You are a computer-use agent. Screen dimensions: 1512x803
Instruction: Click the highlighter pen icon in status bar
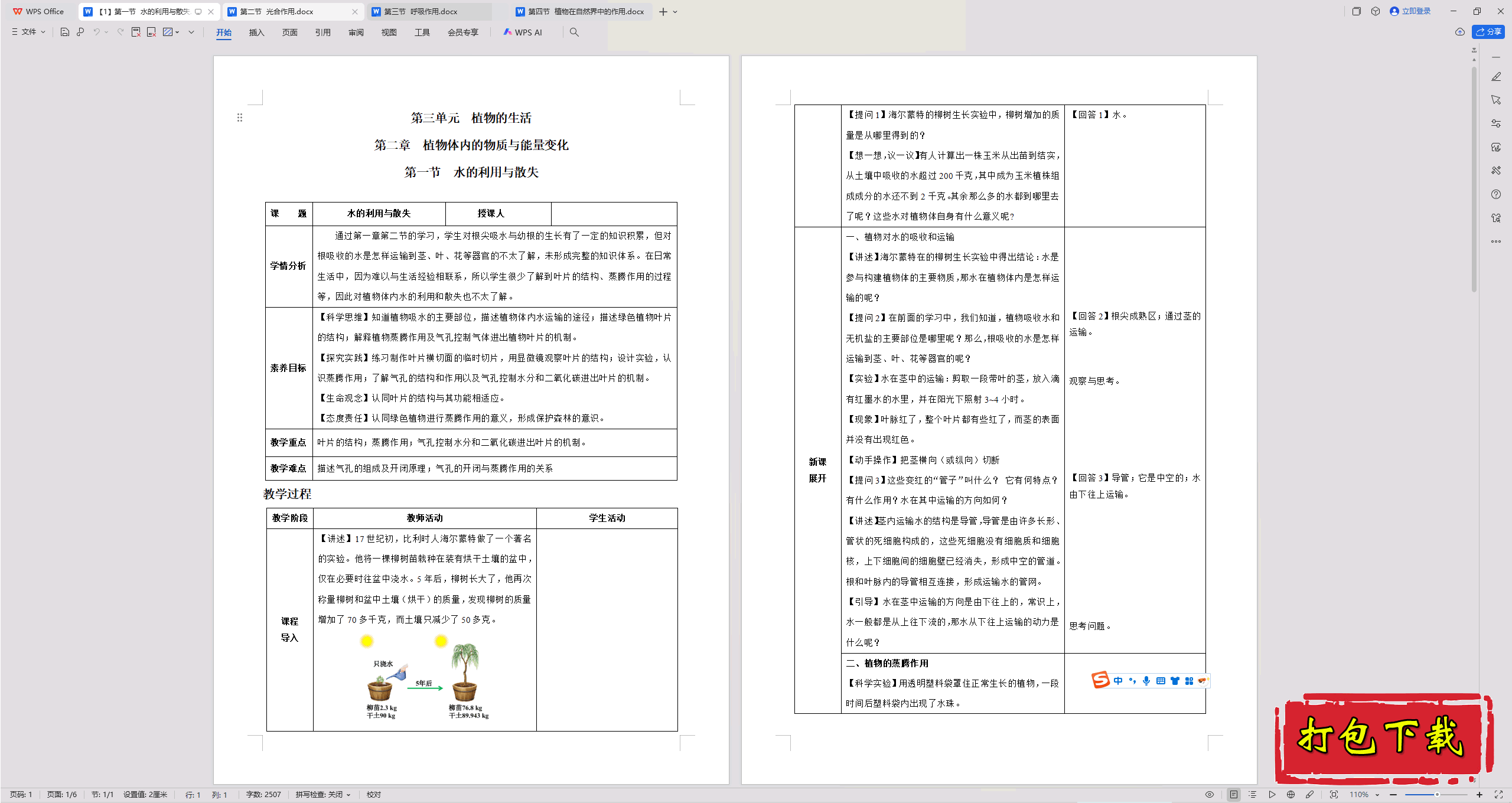coord(1309,795)
